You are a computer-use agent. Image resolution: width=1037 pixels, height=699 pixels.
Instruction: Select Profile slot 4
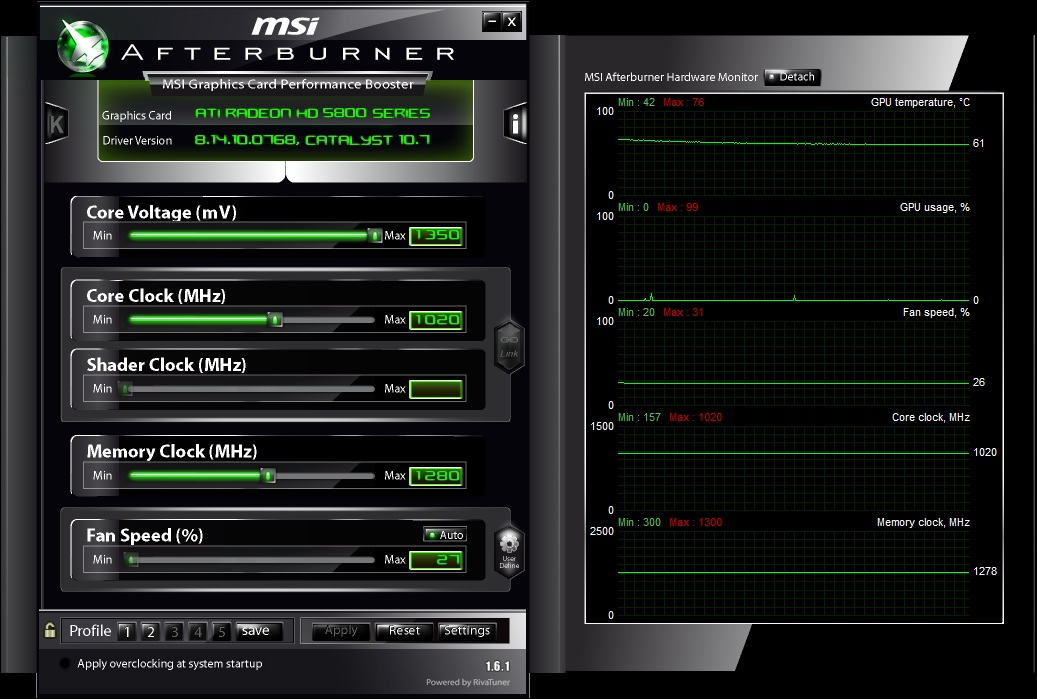[x=198, y=632]
